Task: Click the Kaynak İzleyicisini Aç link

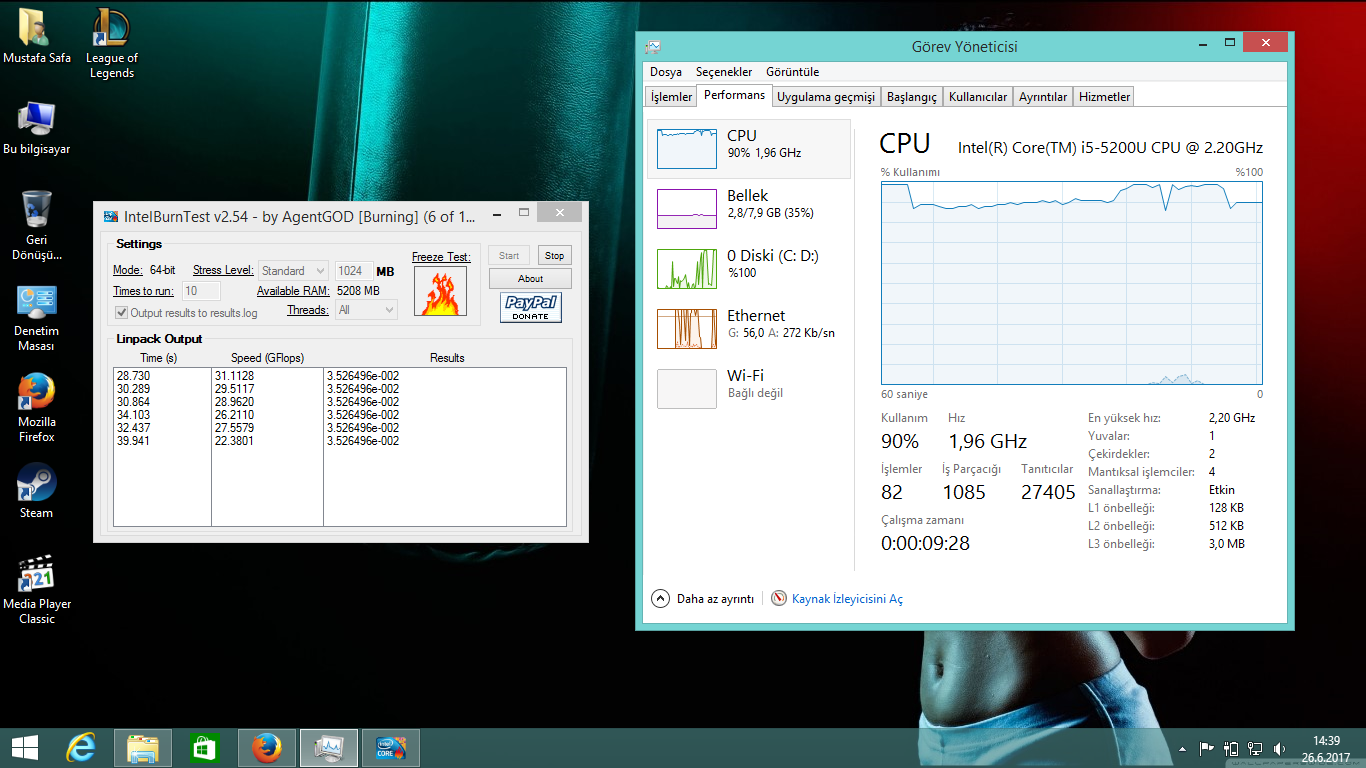Action: coord(846,599)
